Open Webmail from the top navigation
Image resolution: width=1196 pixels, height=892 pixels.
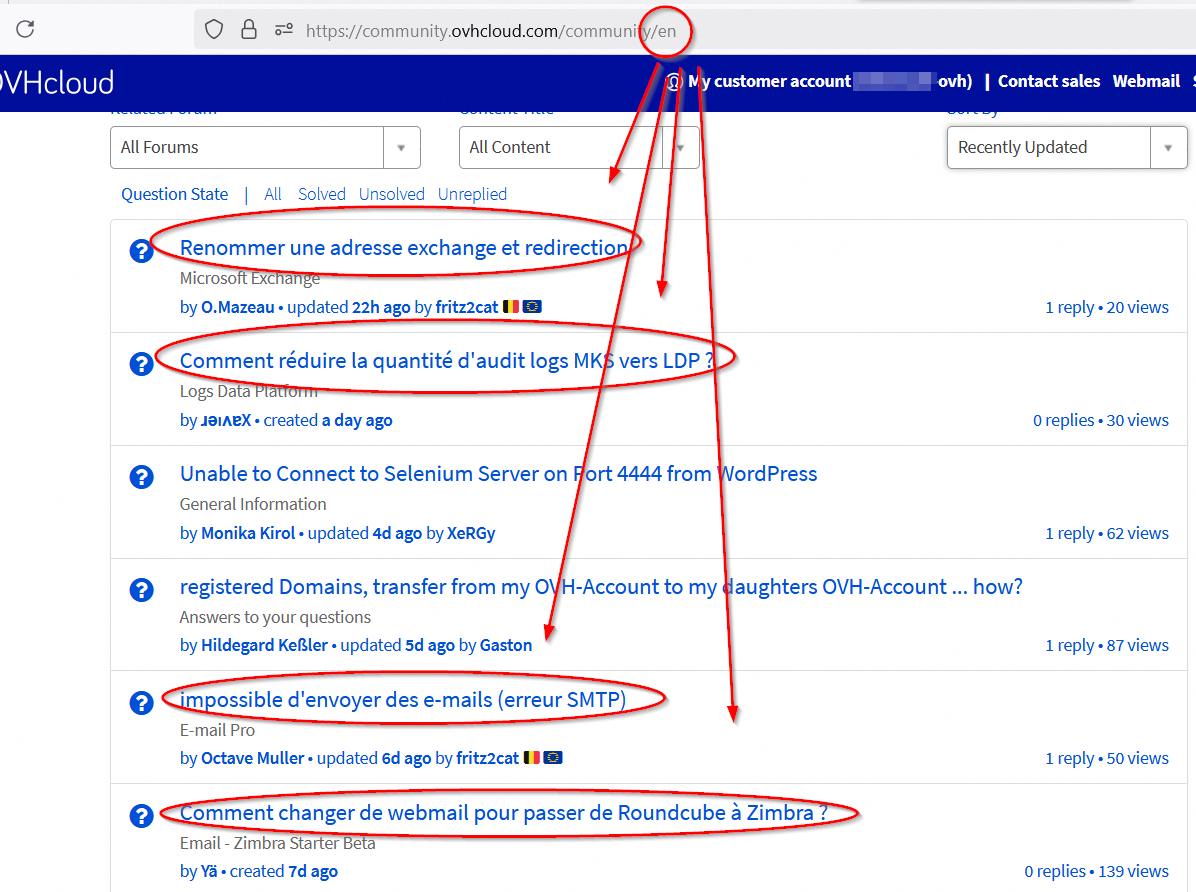[1146, 82]
